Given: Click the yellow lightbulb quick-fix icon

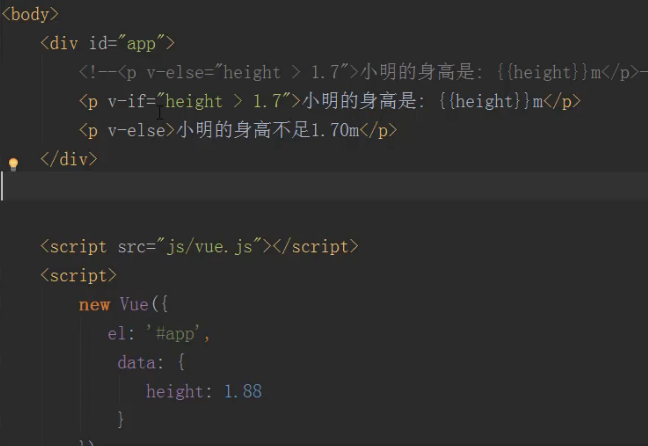Looking at the screenshot, I should [13, 164].
